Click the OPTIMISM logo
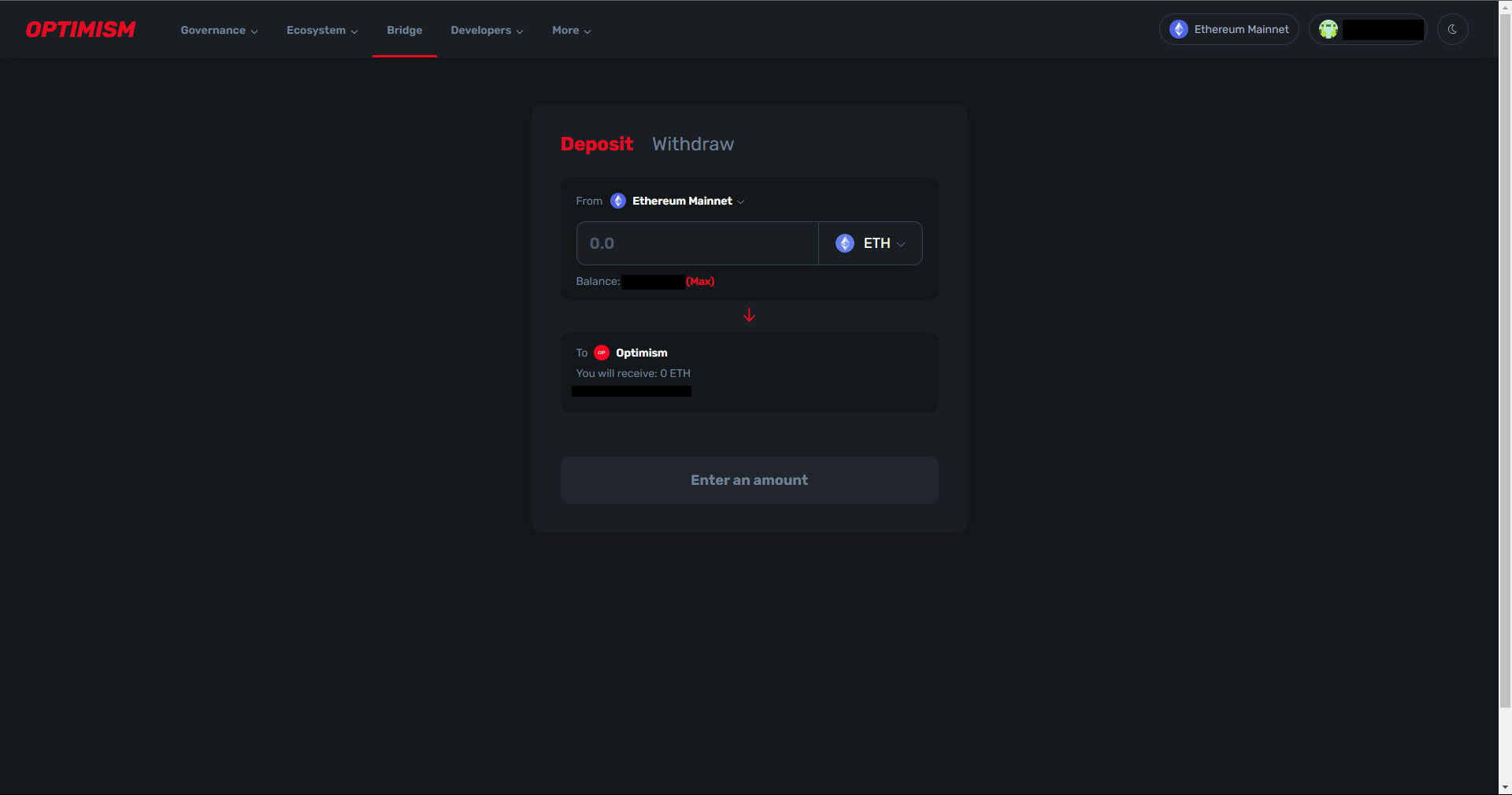The image size is (1512, 795). pyautogui.click(x=80, y=30)
